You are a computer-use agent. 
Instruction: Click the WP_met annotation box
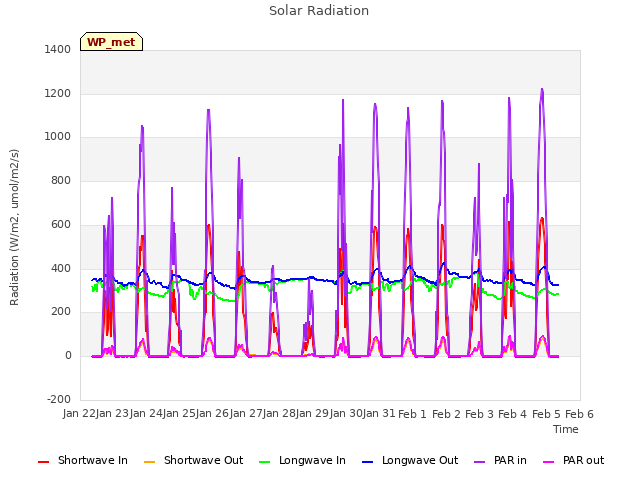pyautogui.click(x=111, y=42)
